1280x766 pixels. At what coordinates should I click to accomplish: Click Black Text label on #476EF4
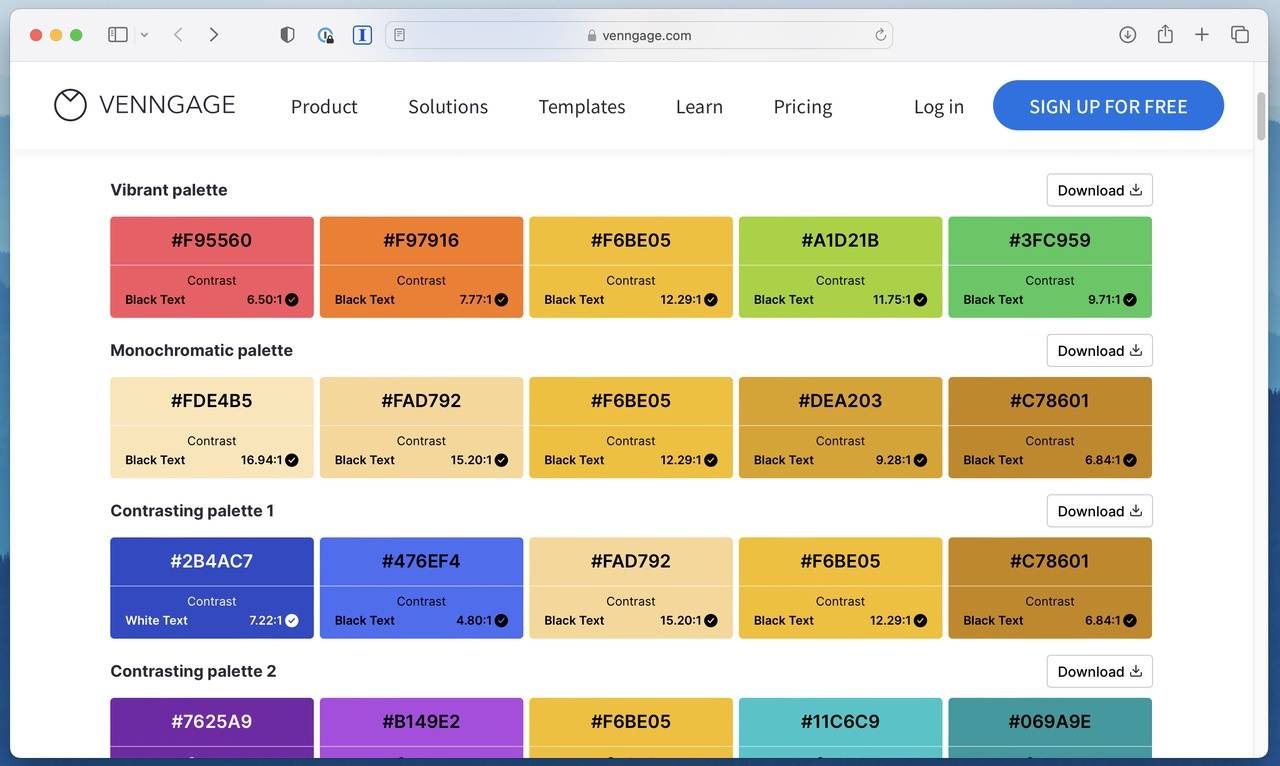(x=365, y=620)
